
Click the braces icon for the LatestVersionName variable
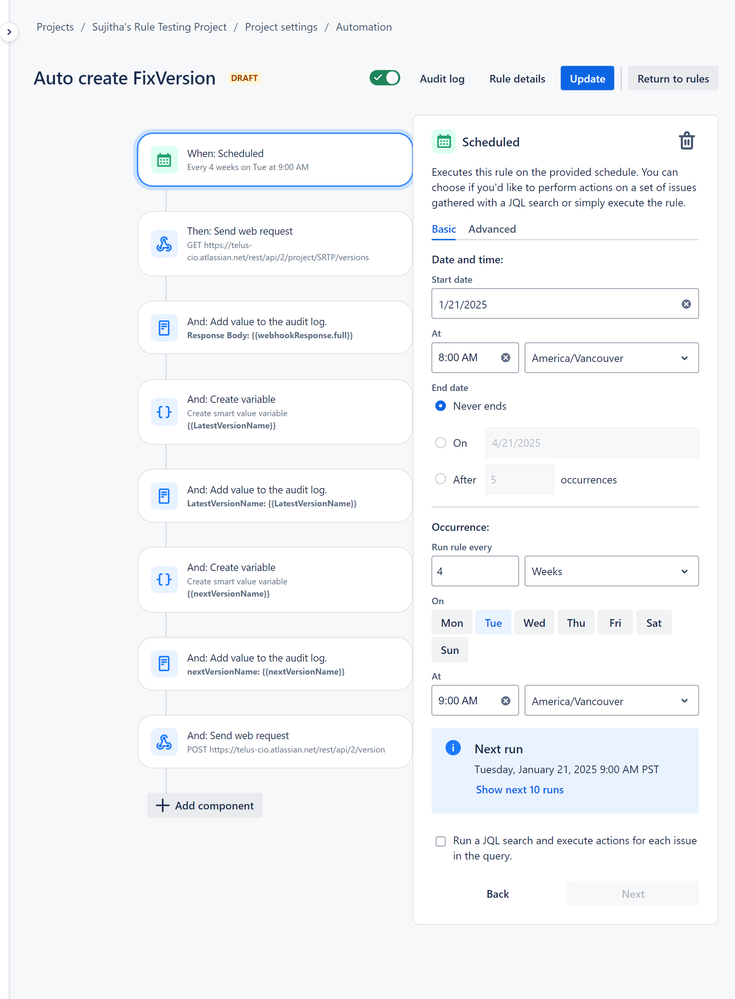pyautogui.click(x=164, y=412)
